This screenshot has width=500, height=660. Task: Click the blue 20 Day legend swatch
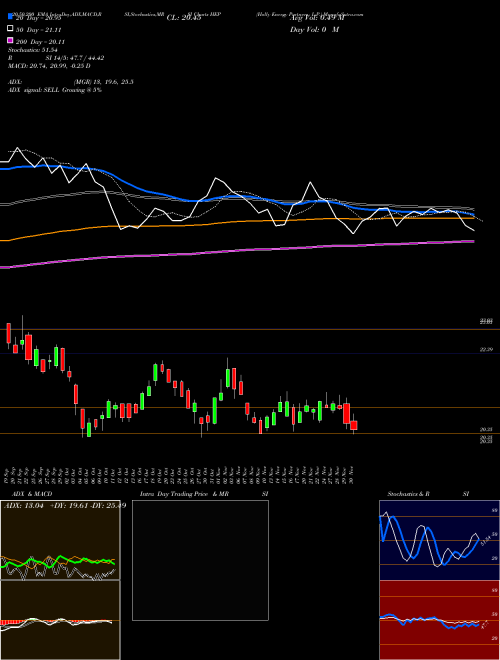point(11,16)
